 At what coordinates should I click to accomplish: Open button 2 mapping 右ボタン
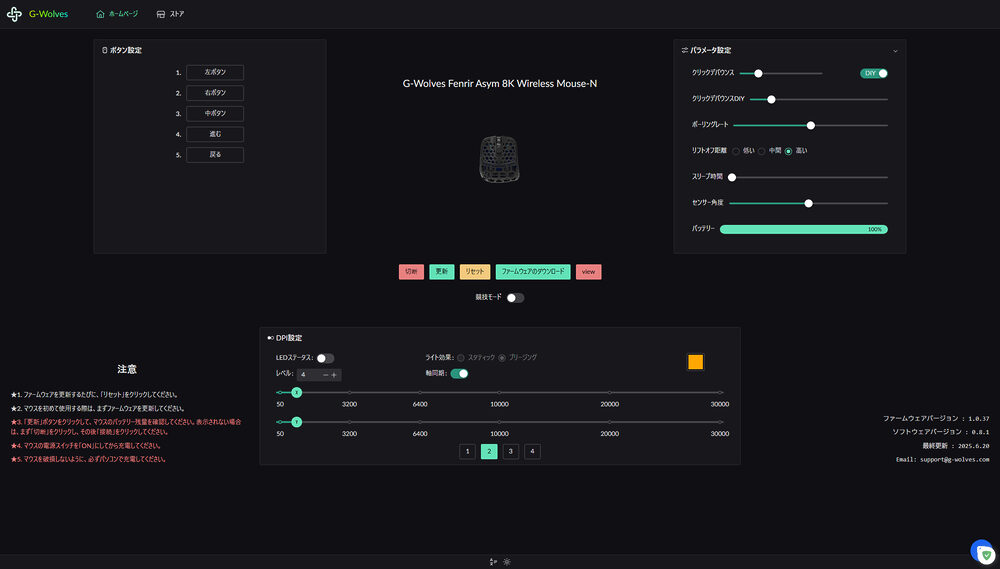215,93
